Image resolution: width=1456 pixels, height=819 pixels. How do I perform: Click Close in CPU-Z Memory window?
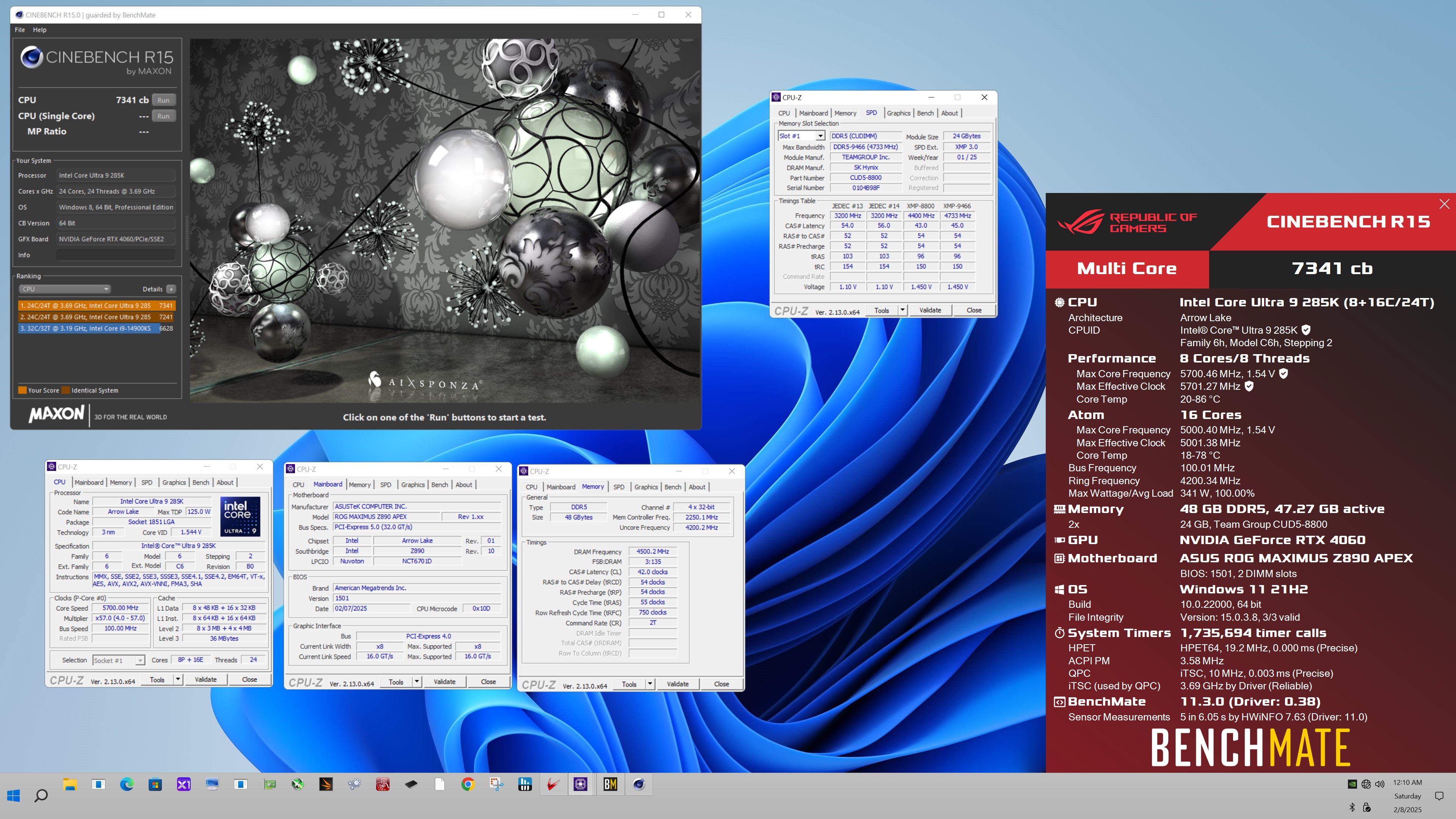[721, 684]
